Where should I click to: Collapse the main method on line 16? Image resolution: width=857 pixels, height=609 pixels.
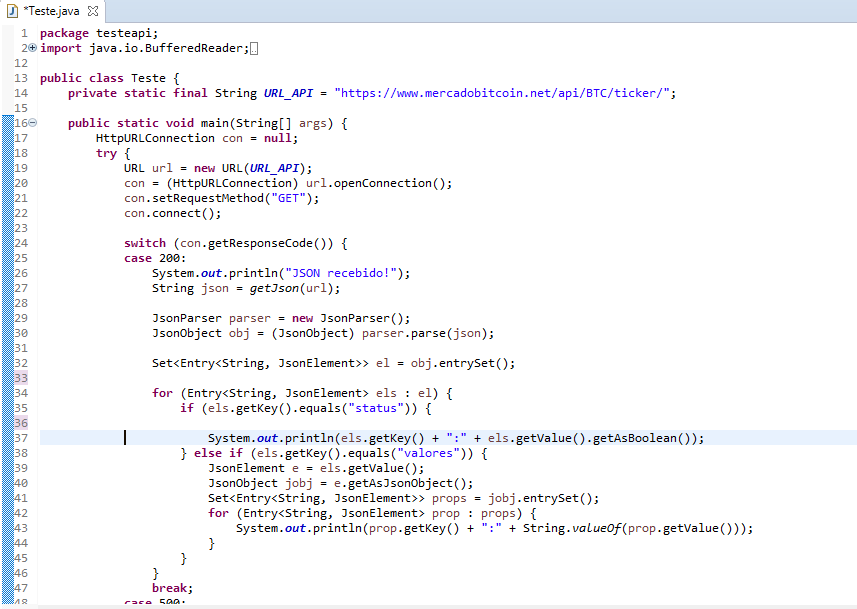(33, 123)
